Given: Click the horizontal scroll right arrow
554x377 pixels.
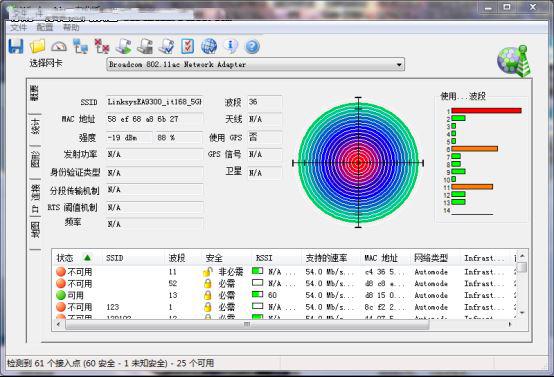Looking at the screenshot, I should [509, 324].
